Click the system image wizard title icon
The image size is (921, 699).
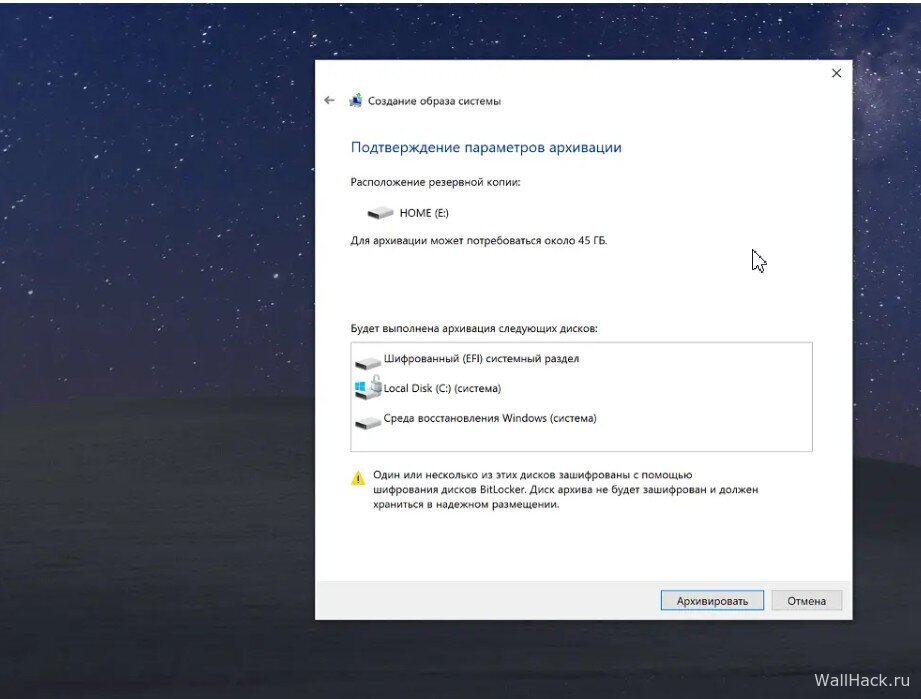click(x=355, y=101)
